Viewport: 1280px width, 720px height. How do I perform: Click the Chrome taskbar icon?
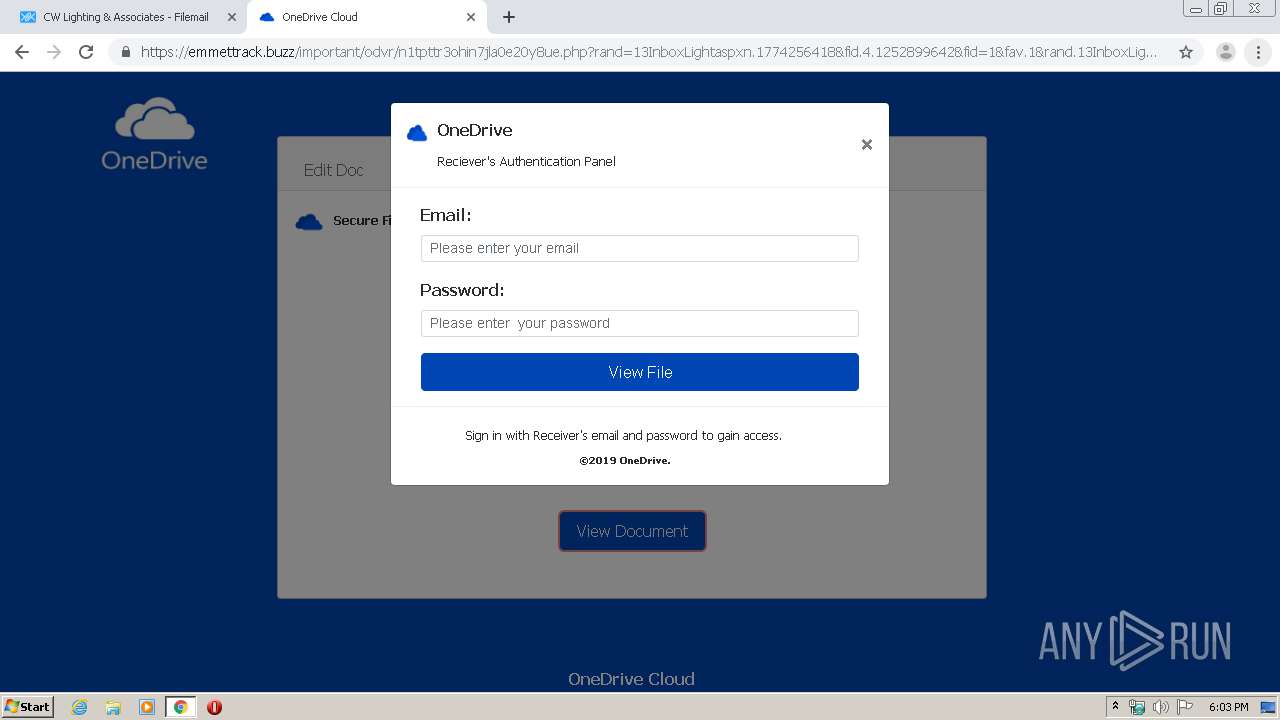coord(180,707)
